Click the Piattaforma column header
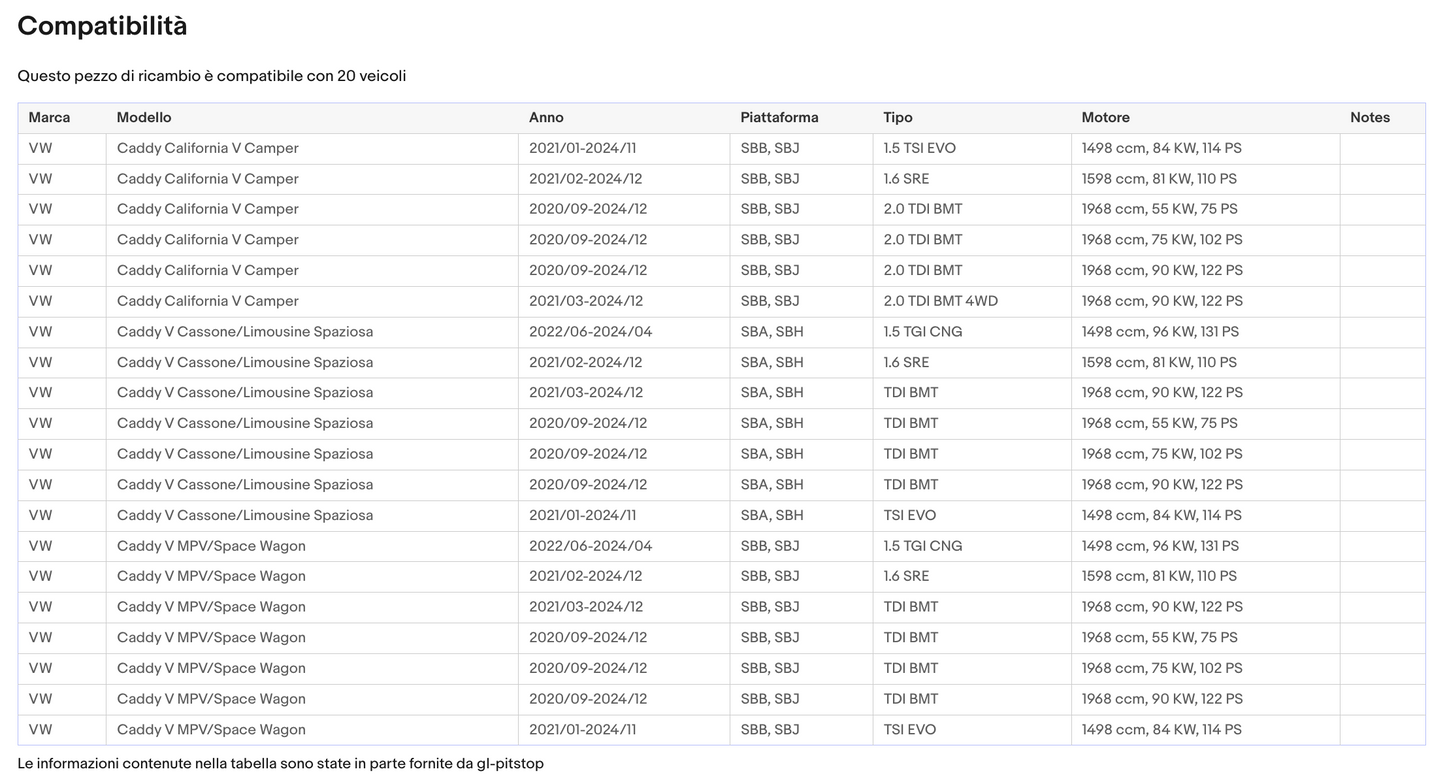The image size is (1445, 784). (779, 118)
